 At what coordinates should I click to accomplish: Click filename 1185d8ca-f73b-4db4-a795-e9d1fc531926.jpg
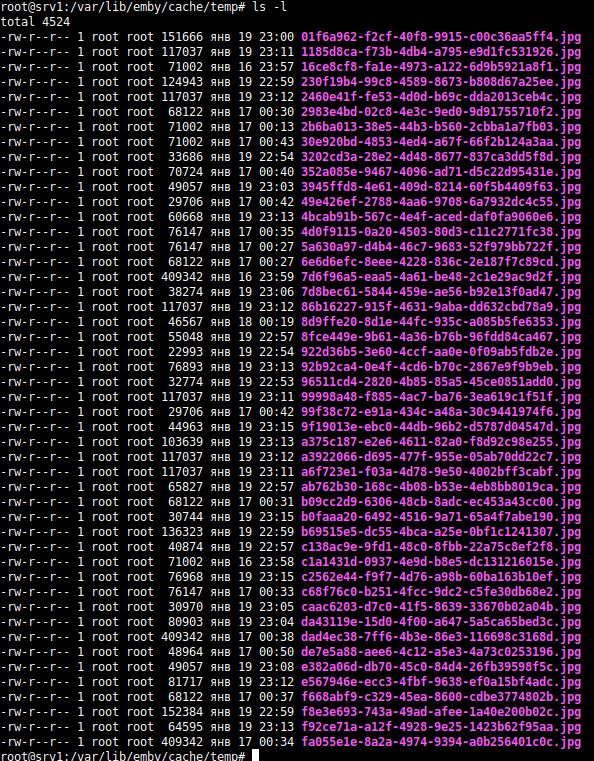click(441, 52)
